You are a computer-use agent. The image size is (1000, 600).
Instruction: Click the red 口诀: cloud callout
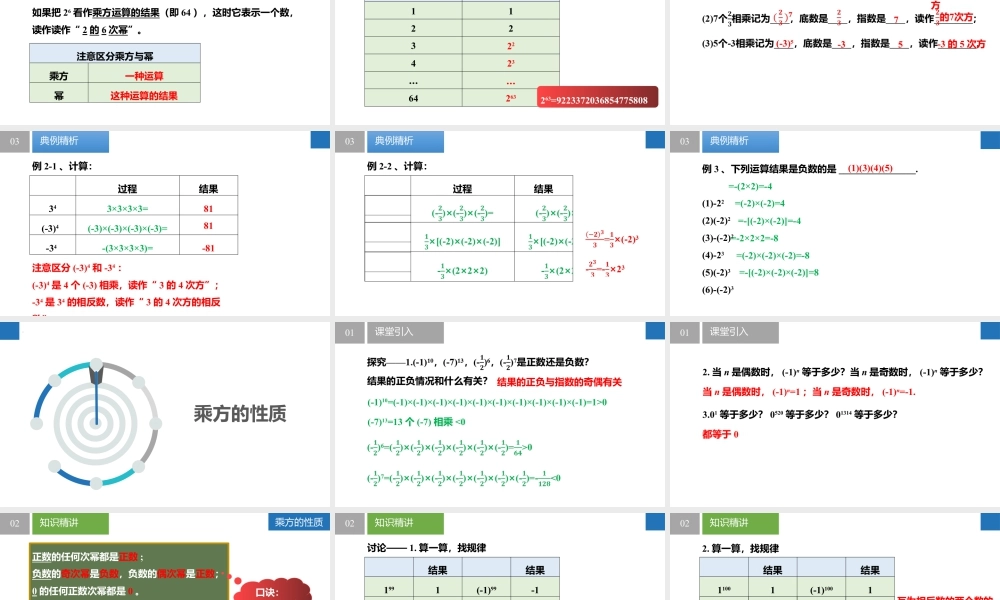pyautogui.click(x=273, y=590)
